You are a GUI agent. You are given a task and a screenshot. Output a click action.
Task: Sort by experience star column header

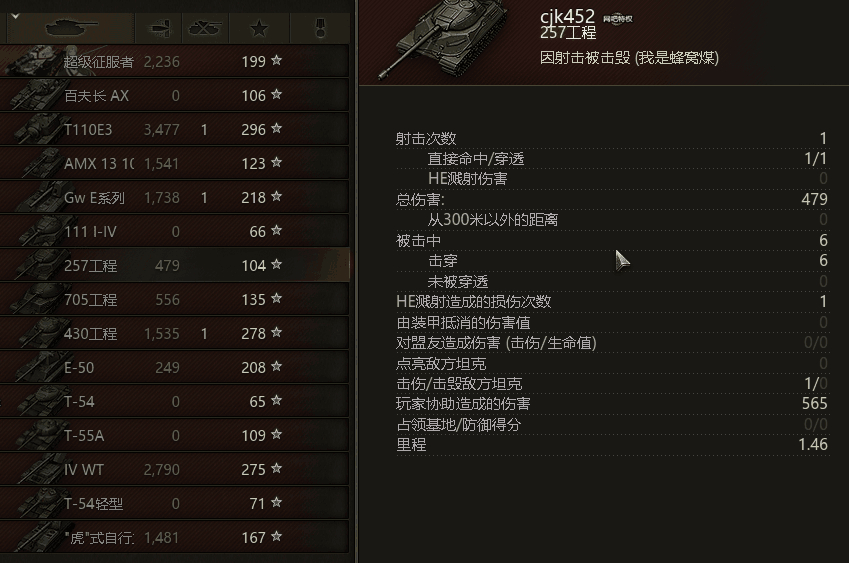(x=259, y=28)
